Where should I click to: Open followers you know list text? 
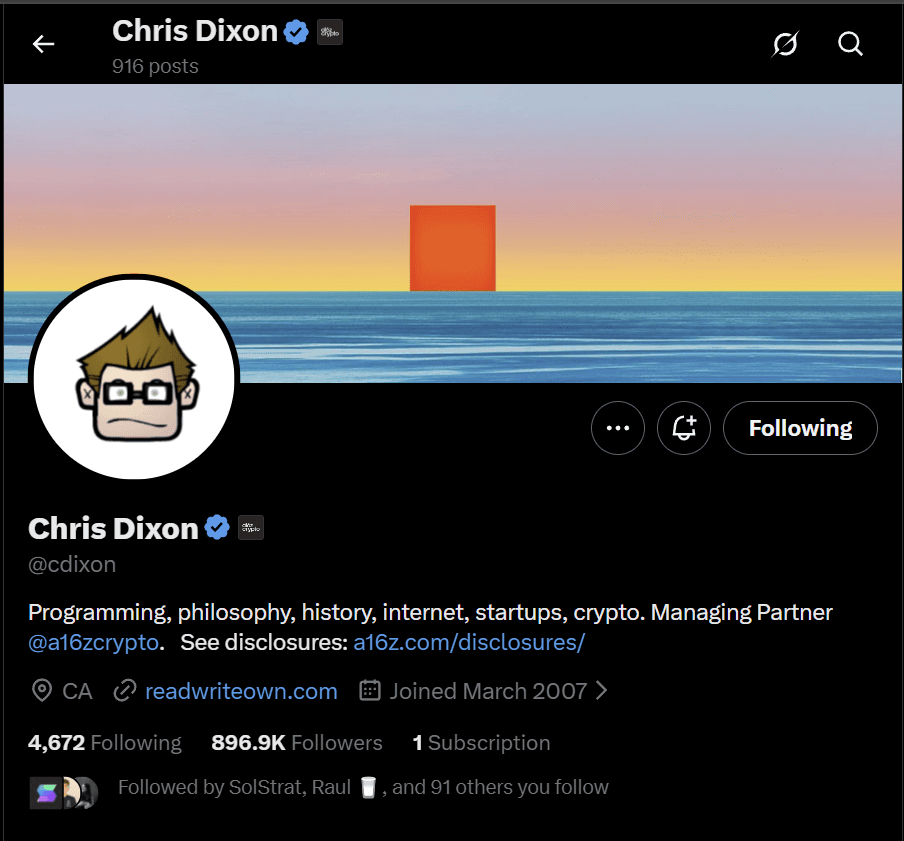click(363, 787)
